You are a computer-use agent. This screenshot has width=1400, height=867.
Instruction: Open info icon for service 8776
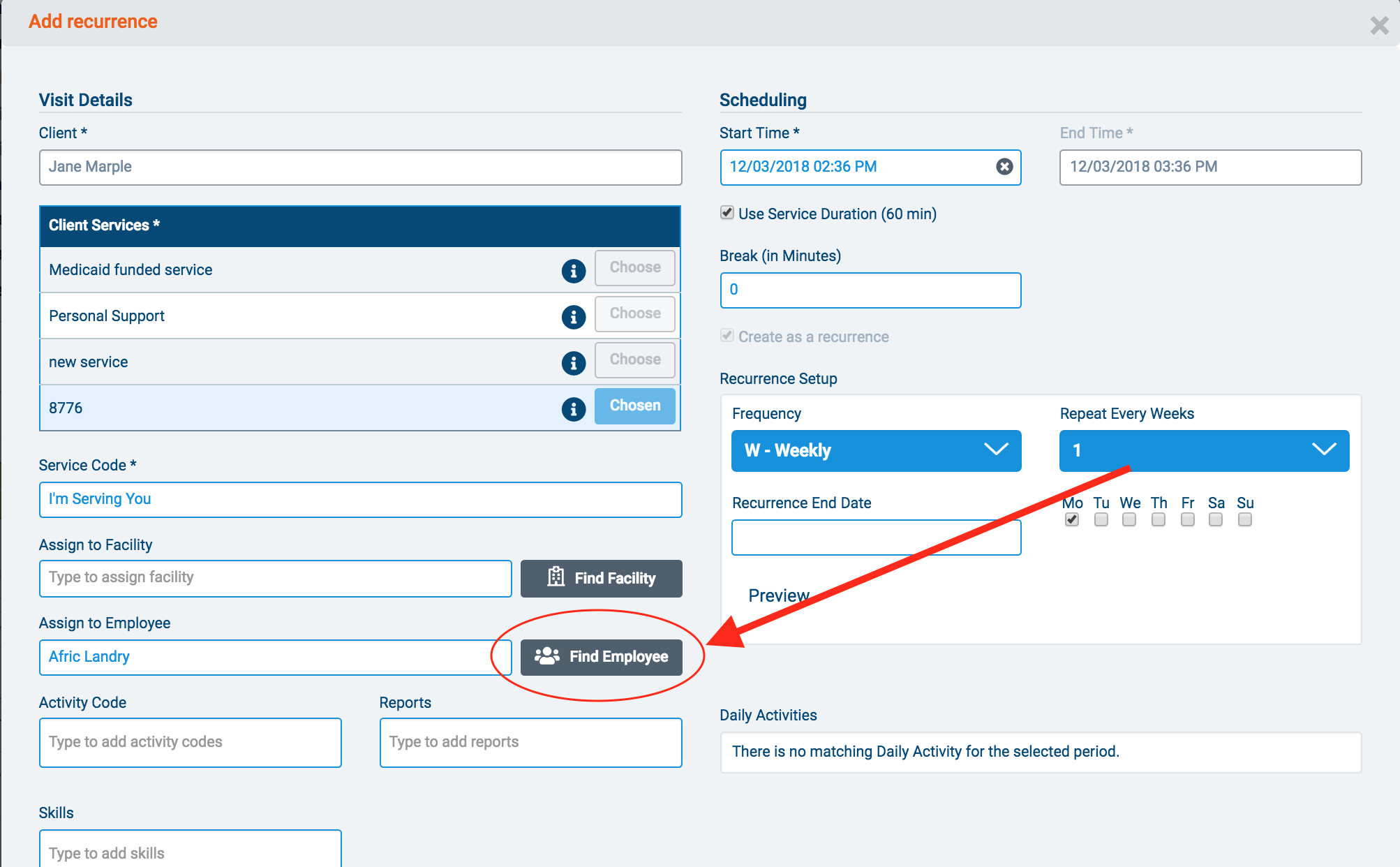click(x=574, y=408)
